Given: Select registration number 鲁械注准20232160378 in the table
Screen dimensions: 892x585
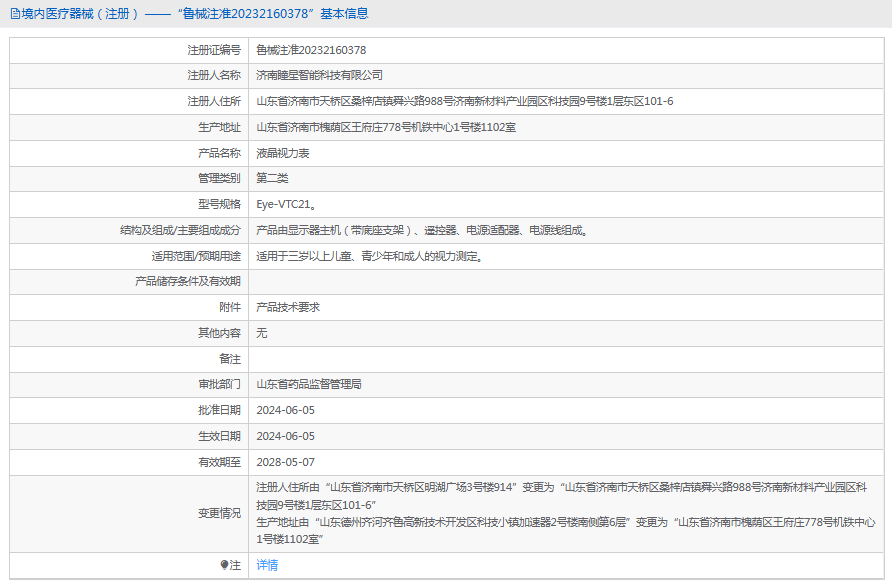Looking at the screenshot, I should pos(311,50).
